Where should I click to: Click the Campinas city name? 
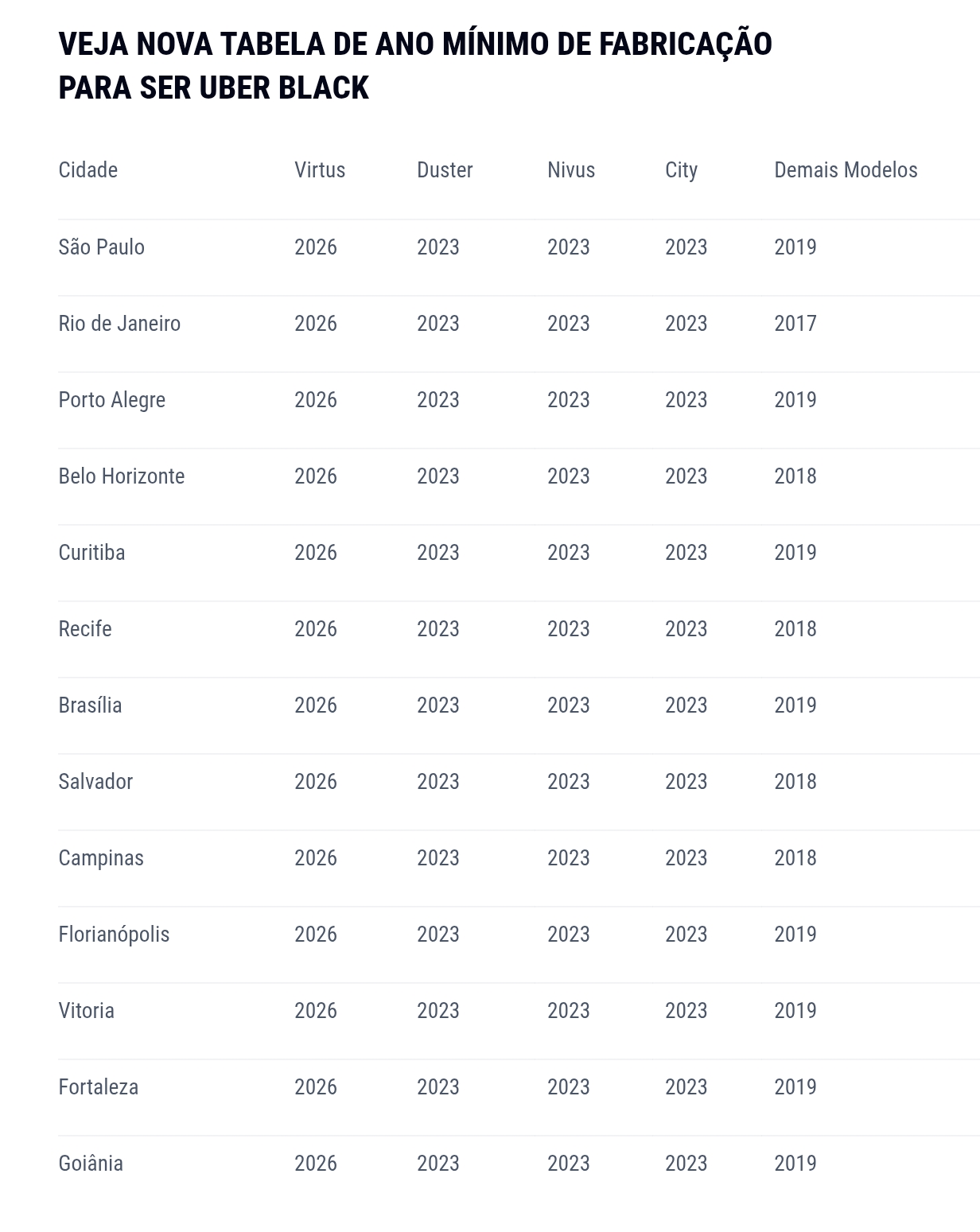tap(101, 858)
